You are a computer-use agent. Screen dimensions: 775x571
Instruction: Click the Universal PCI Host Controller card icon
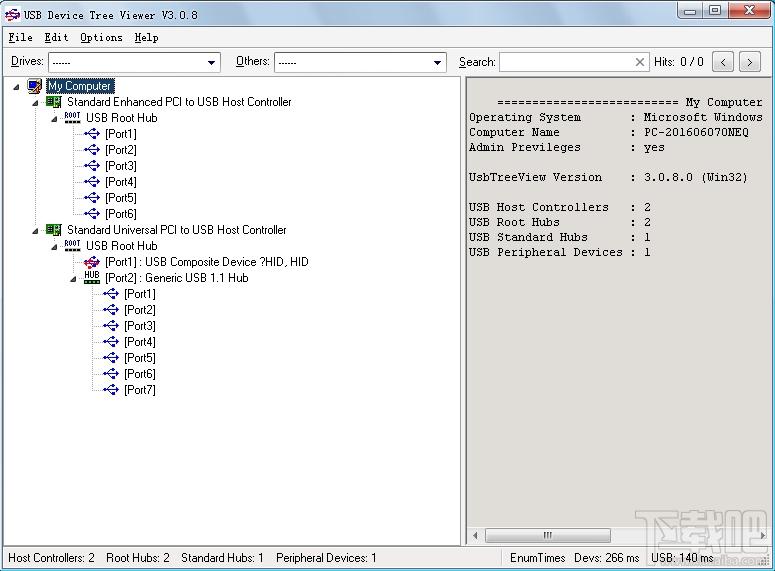(53, 230)
